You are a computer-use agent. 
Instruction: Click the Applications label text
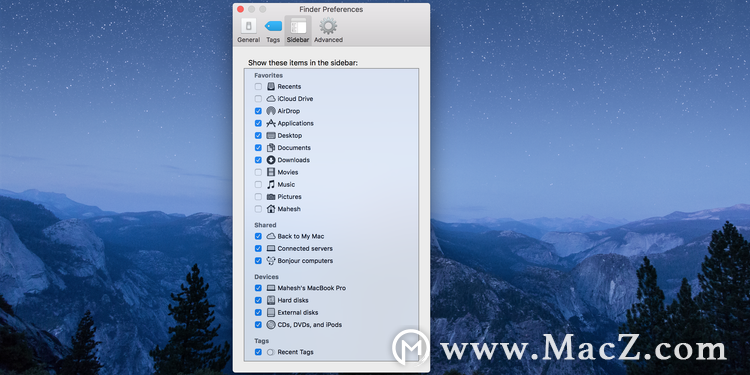click(296, 123)
